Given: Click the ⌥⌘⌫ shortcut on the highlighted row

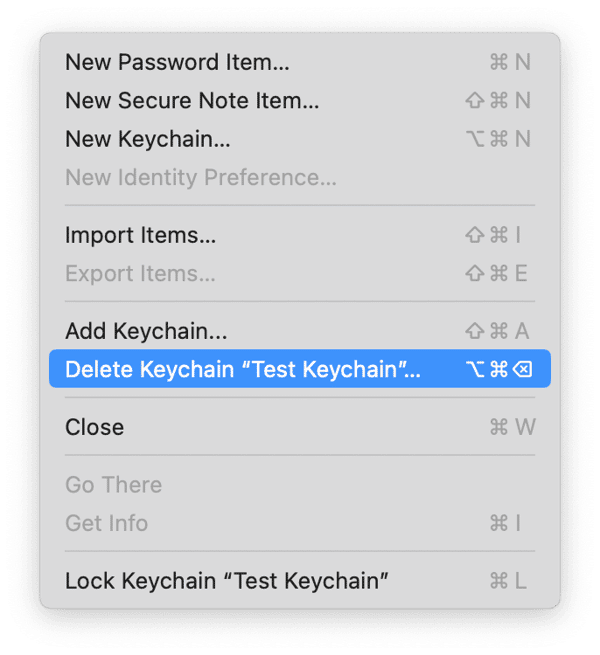Looking at the screenshot, I should [500, 369].
